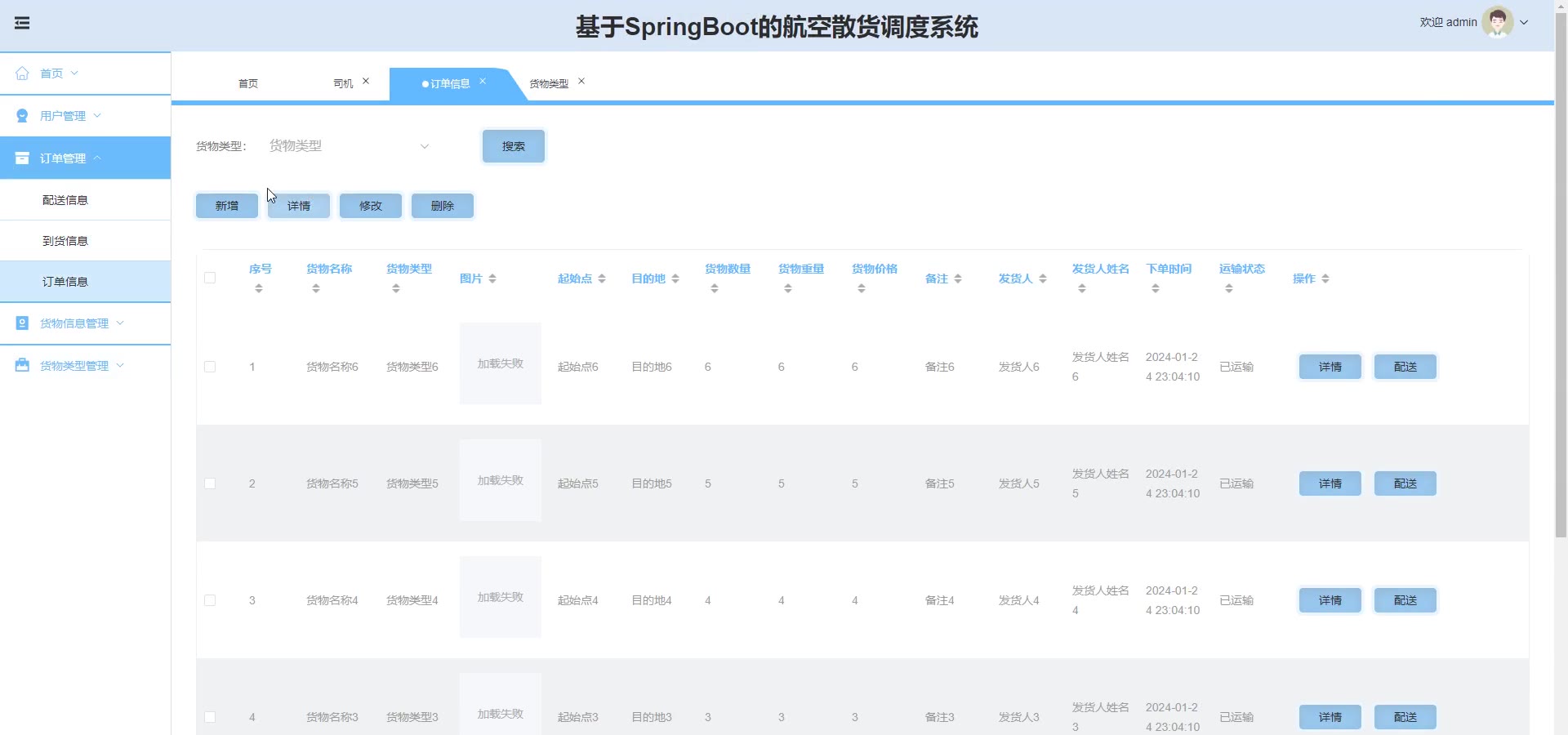This screenshot has width=1568, height=735.
Task: Toggle the hamburger sidebar menu icon
Action: coord(22,23)
